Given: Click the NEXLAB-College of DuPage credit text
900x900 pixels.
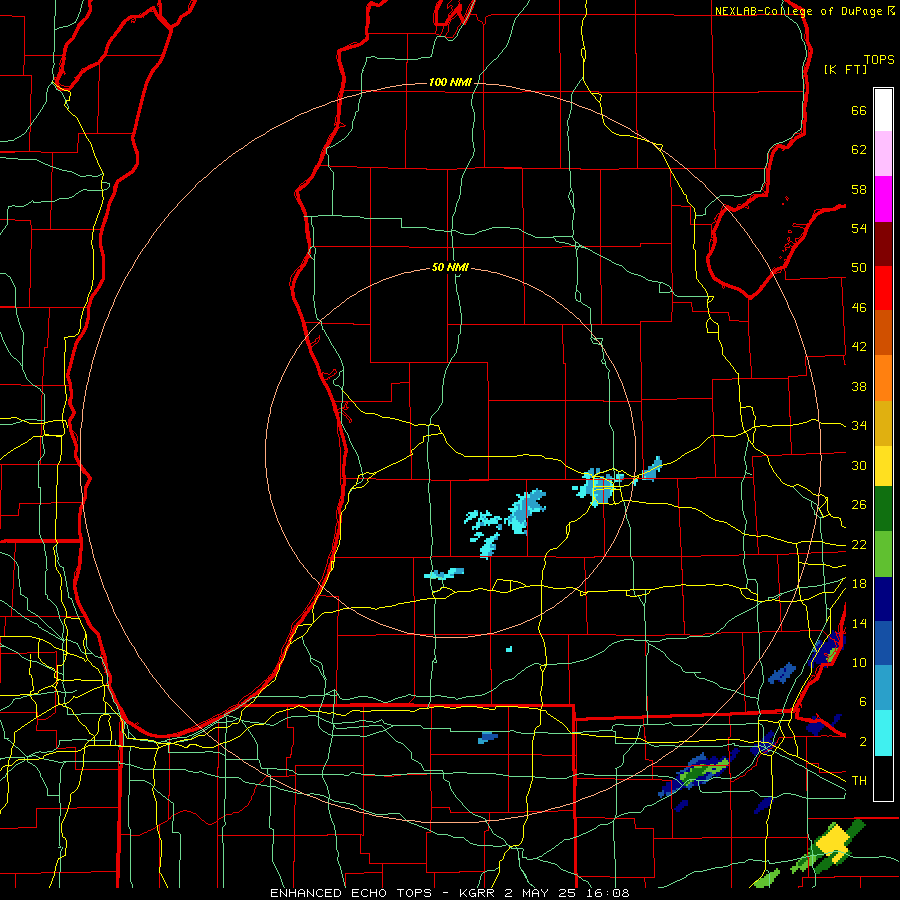Looking at the screenshot, I should (804, 11).
